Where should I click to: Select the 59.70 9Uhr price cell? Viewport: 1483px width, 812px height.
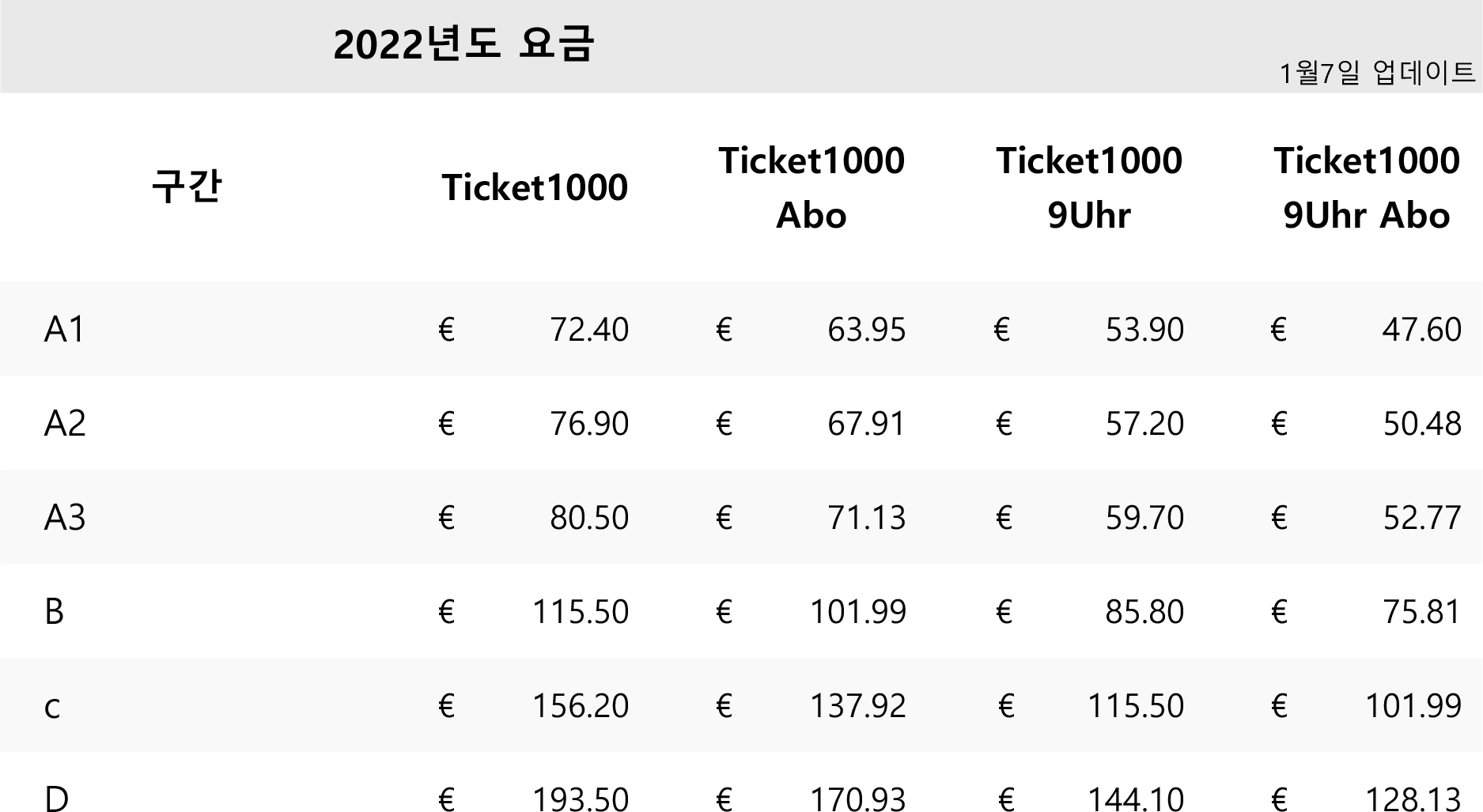[x=1144, y=517]
